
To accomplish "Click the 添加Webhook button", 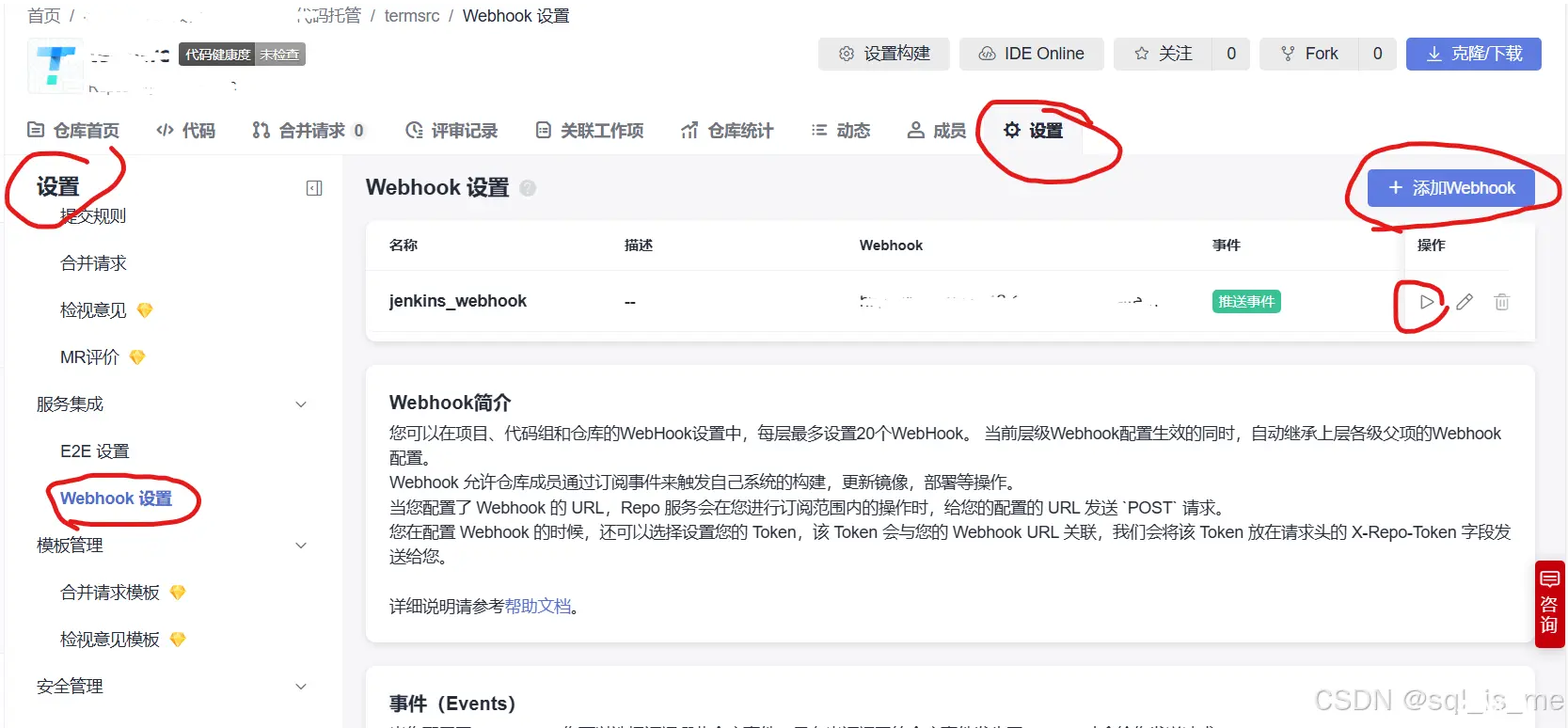I will (x=1451, y=188).
